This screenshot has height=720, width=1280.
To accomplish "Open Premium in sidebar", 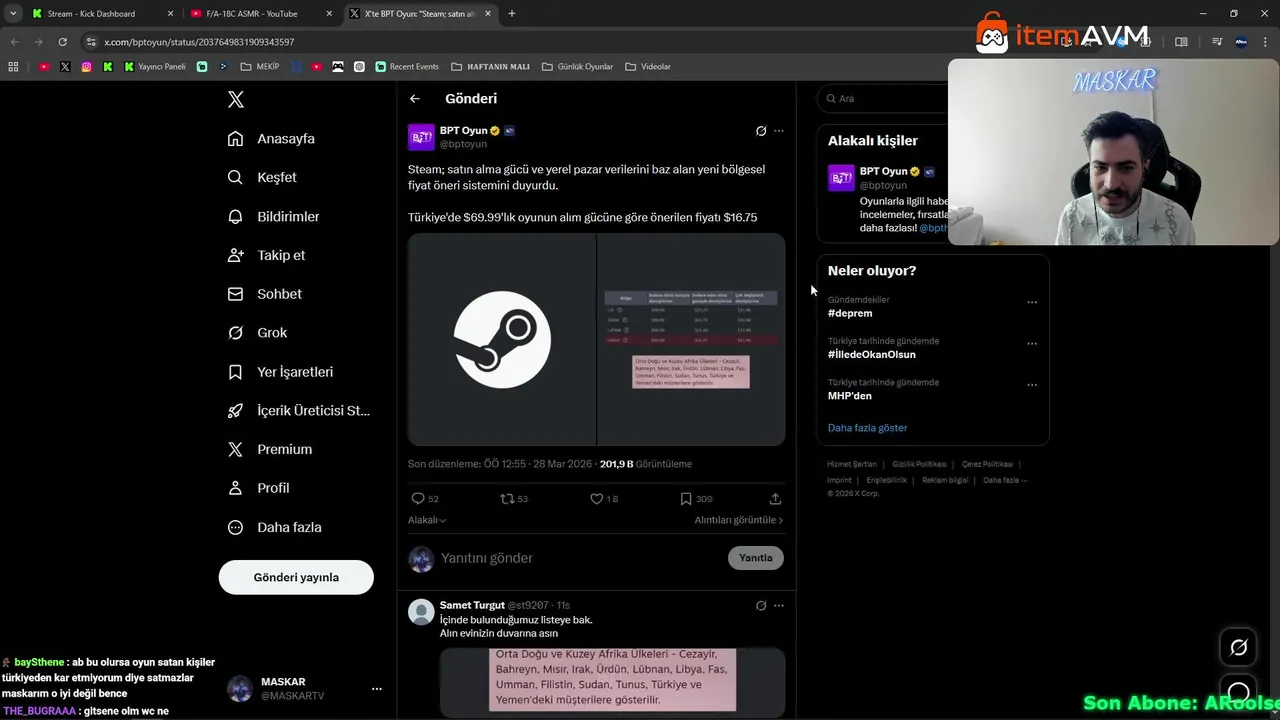I will [269, 449].
